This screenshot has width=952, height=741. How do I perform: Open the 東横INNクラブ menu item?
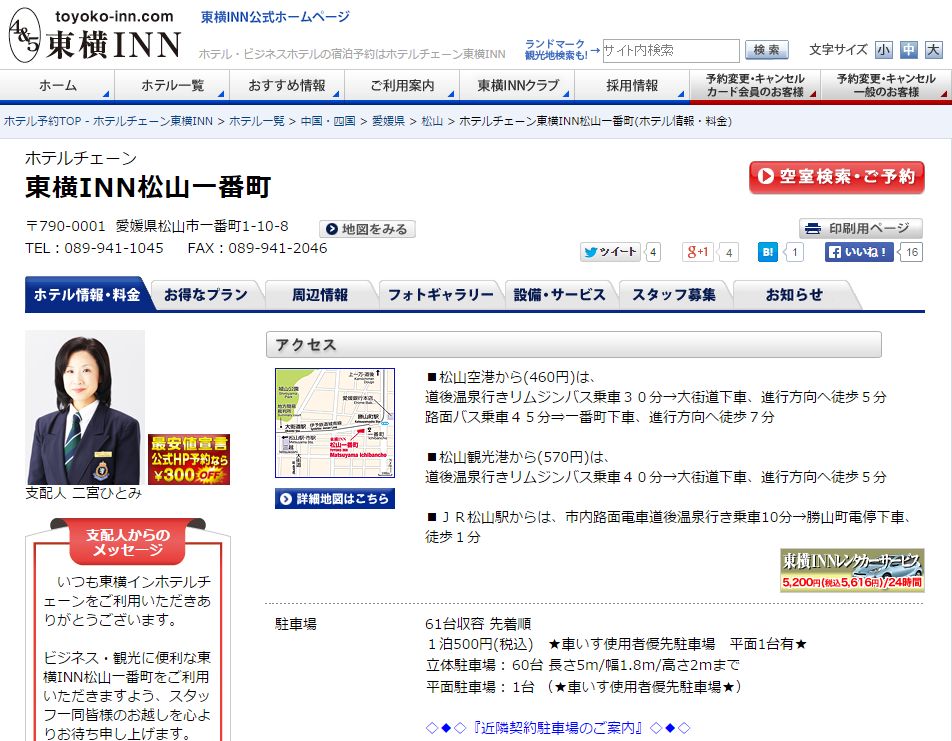point(517,86)
